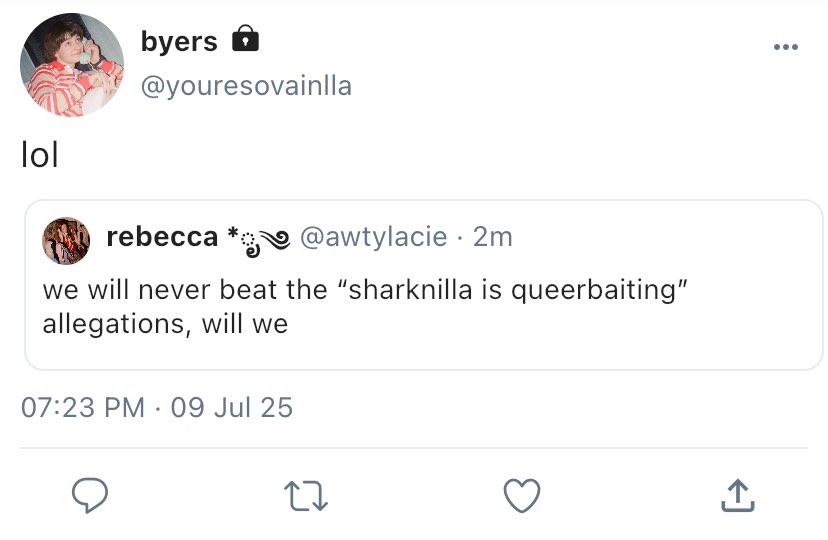
Task: Click the 2m timestamp on quoted tweet
Action: 492,237
